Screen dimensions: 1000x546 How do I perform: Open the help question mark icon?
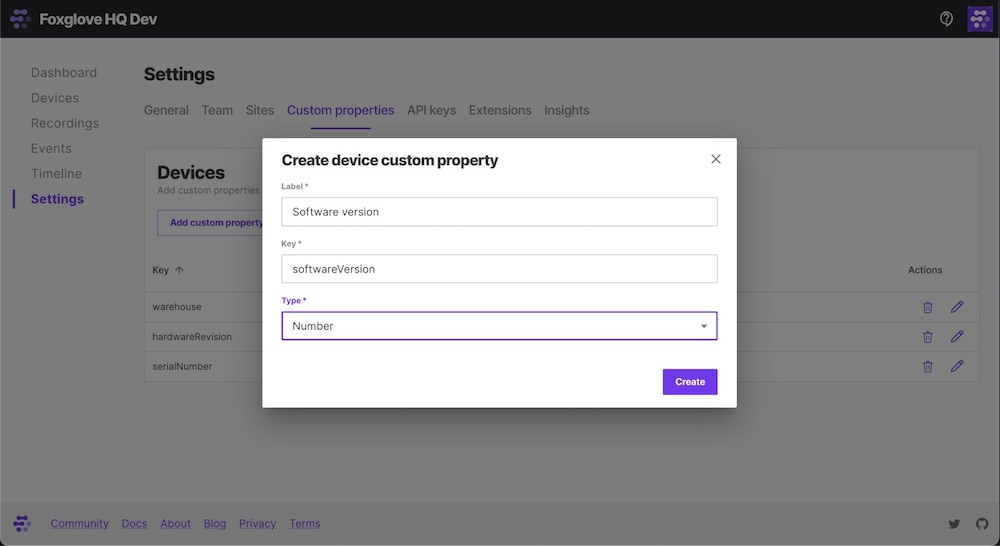[946, 19]
